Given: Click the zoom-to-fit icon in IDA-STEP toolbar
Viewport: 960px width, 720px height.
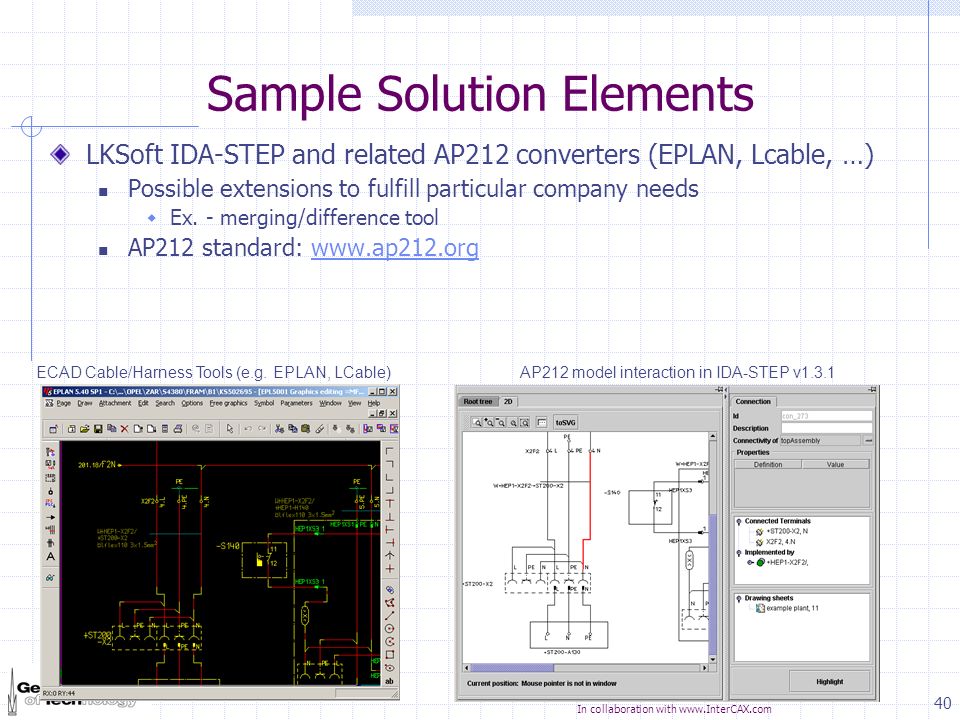Looking at the screenshot, I should tap(525, 422).
